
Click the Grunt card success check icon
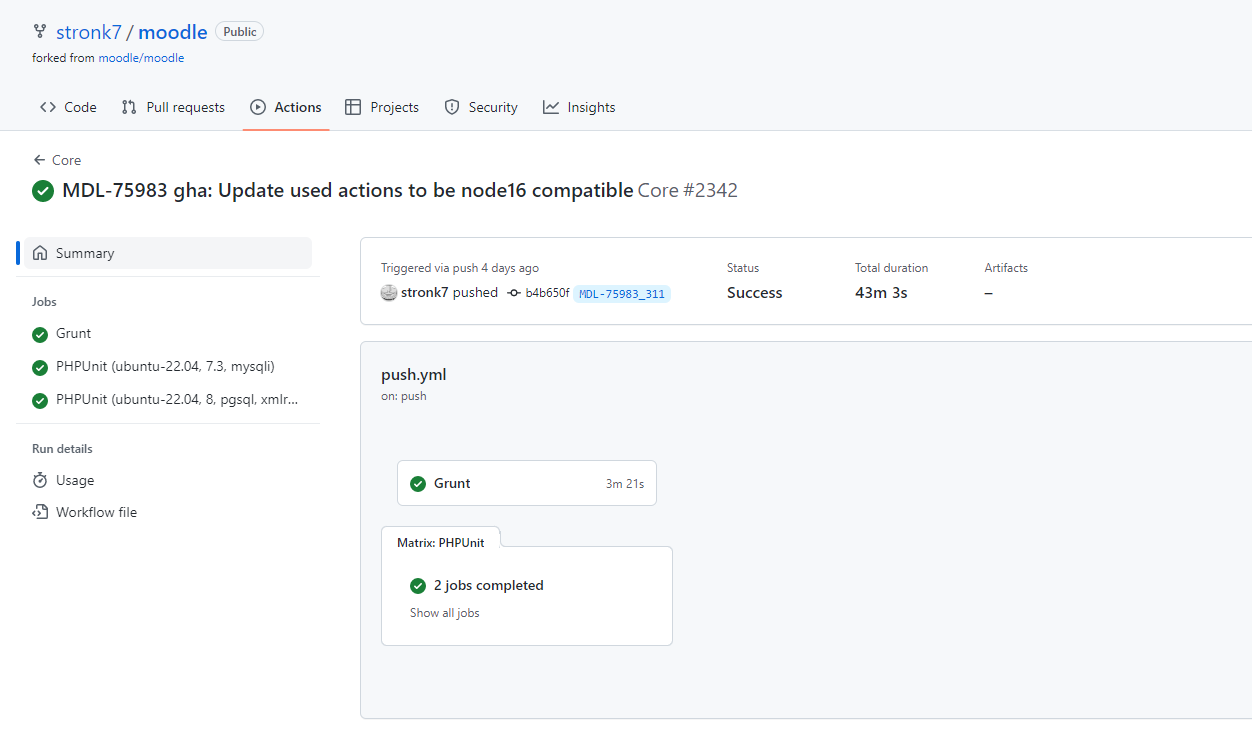[x=418, y=483]
